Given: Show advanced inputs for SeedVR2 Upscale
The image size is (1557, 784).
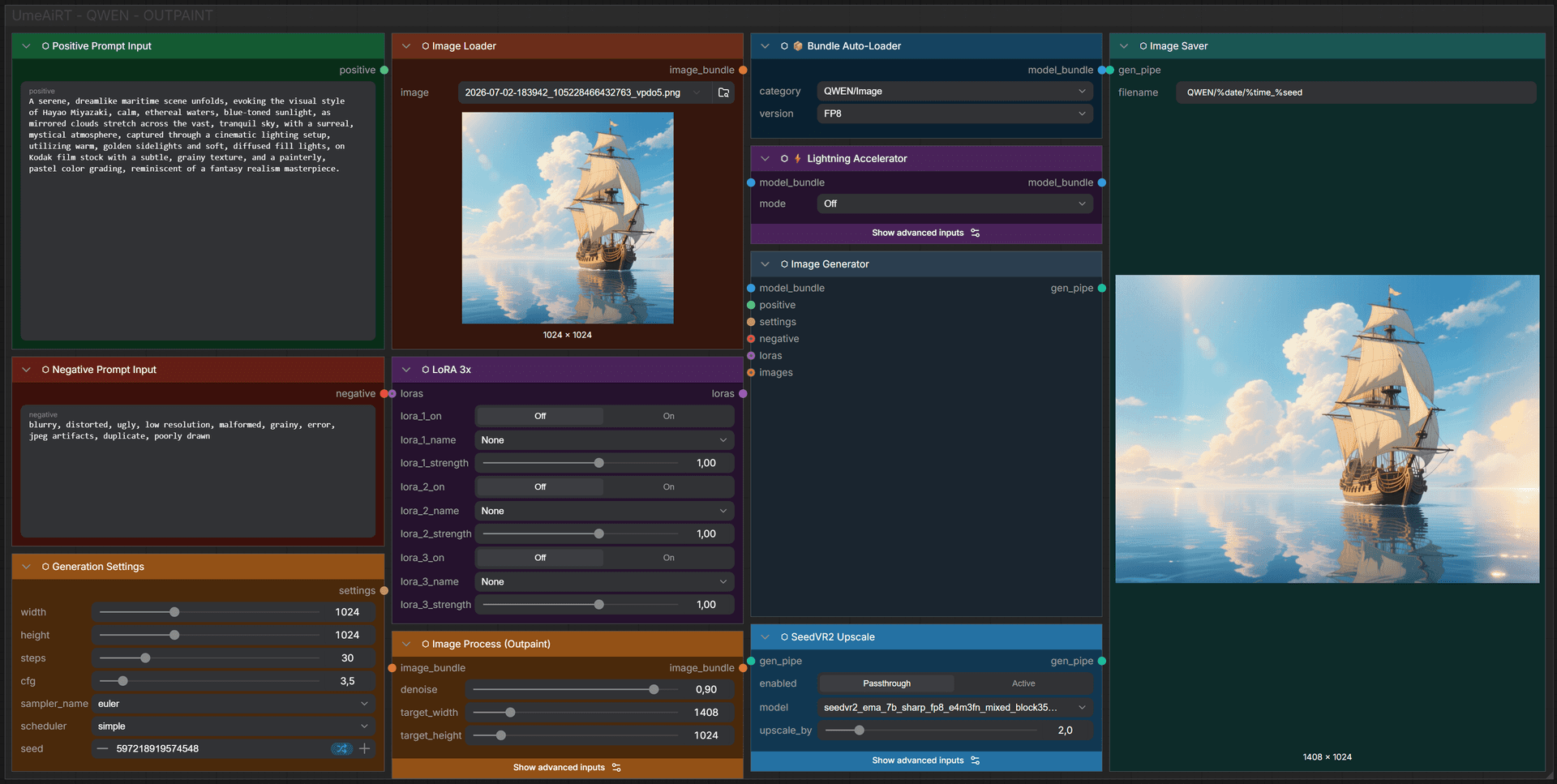Looking at the screenshot, I should [926, 760].
